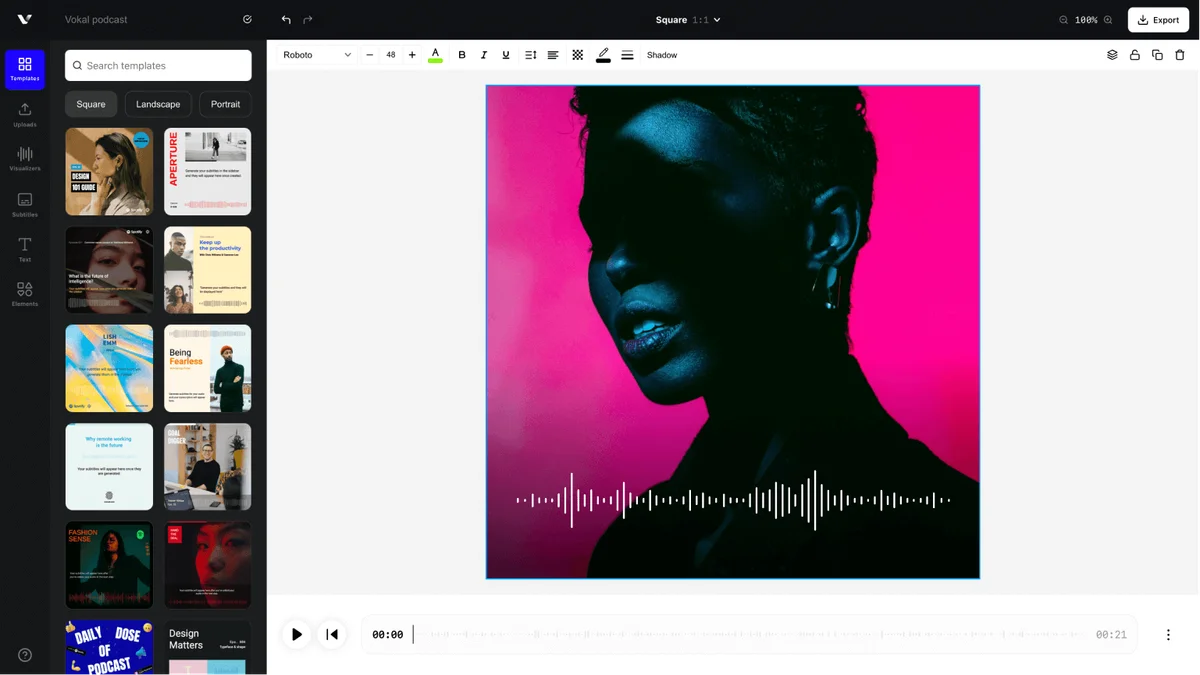Open the layers stack icon

pos(1112,55)
